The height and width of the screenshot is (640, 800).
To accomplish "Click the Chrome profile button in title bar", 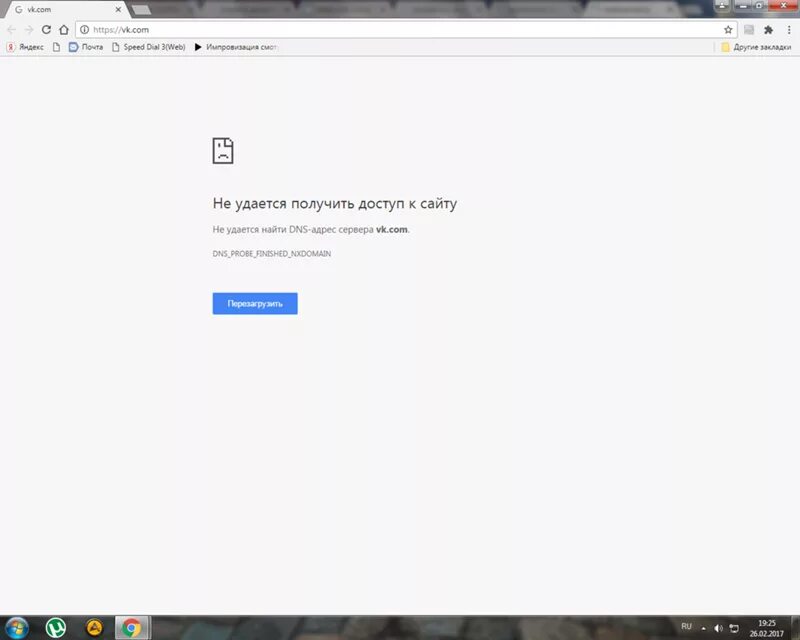I will [x=722, y=6].
